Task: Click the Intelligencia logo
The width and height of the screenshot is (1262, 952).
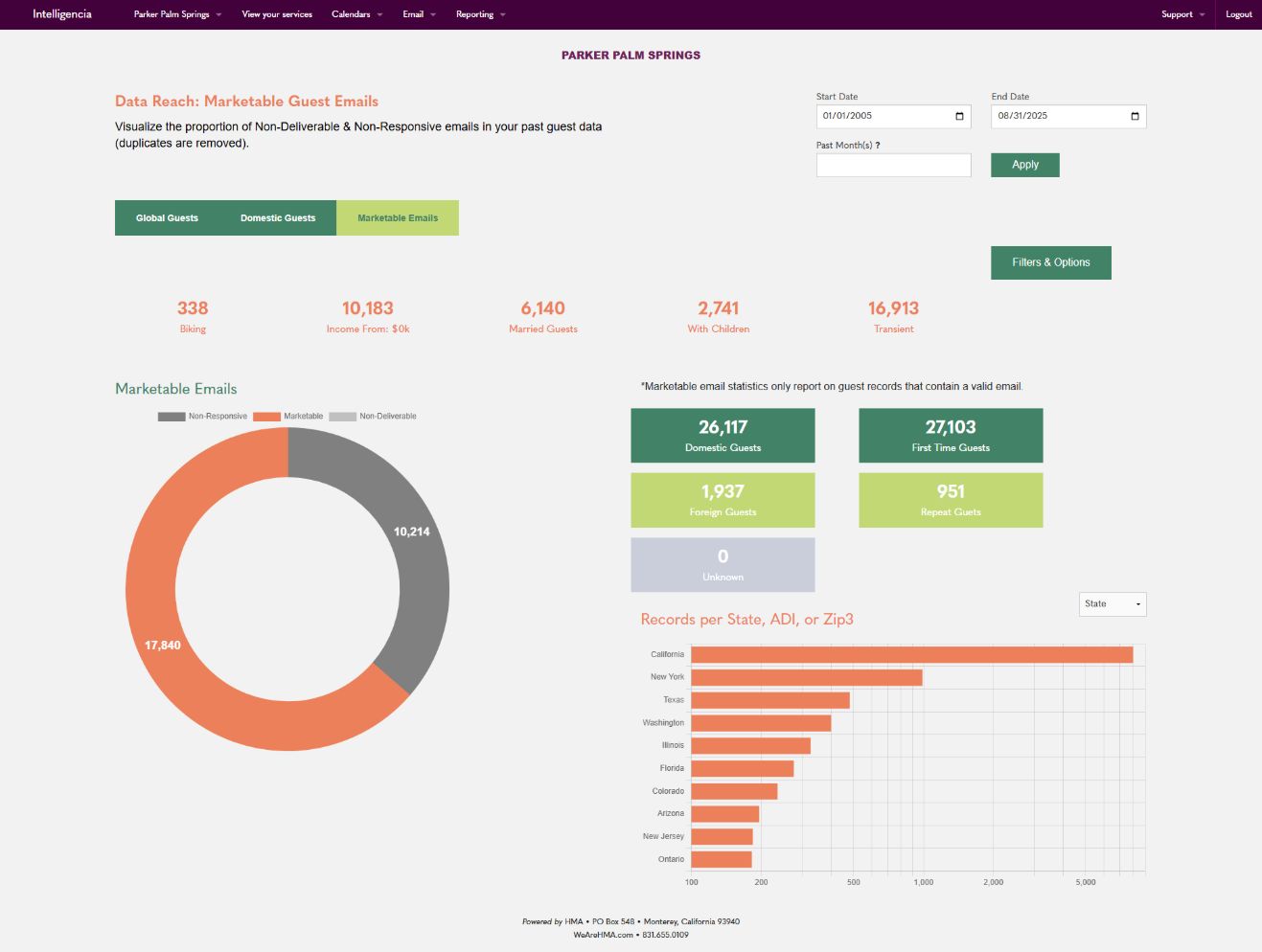Action: tap(62, 14)
